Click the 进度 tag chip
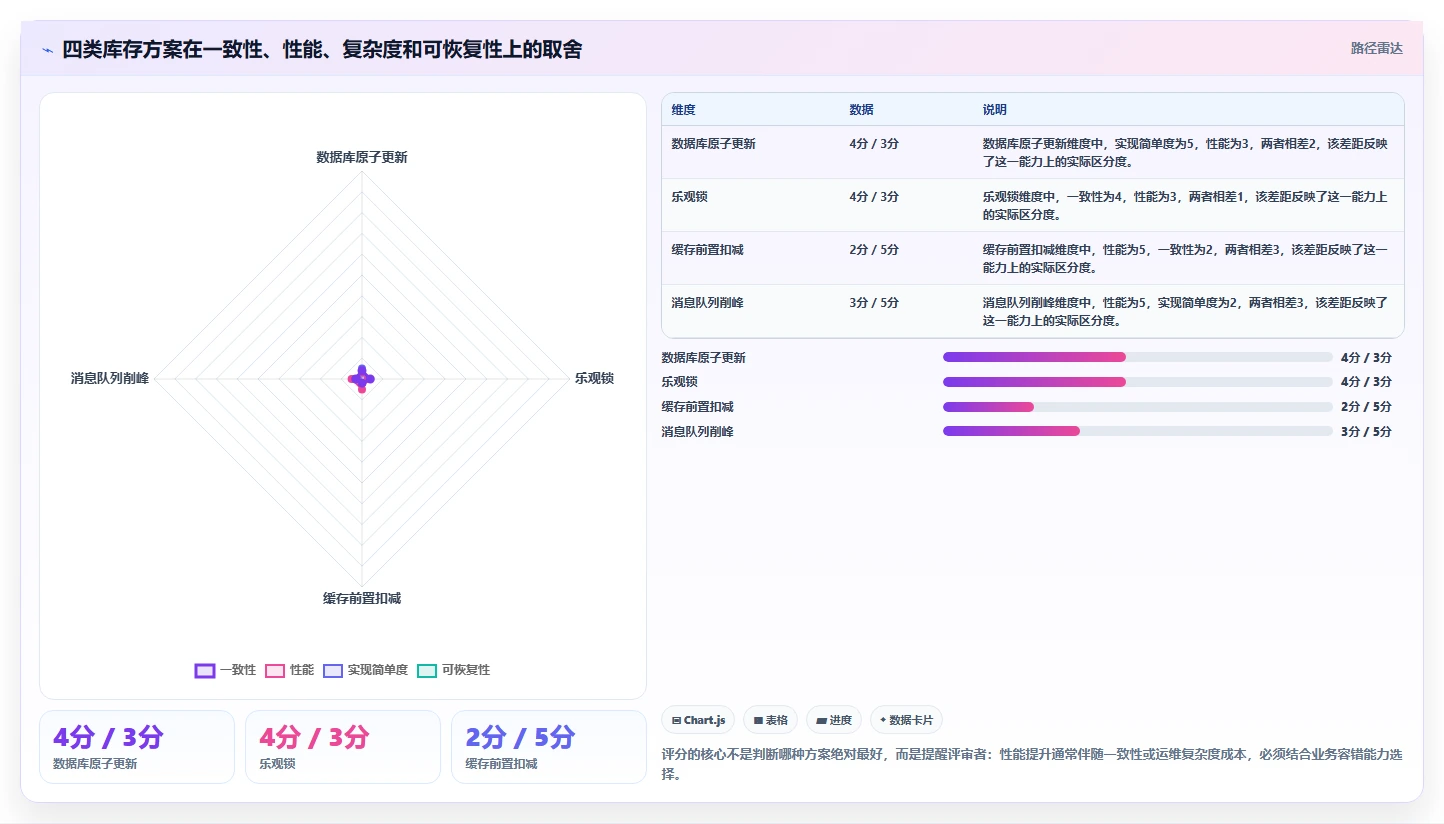1444x824 pixels. click(834, 720)
